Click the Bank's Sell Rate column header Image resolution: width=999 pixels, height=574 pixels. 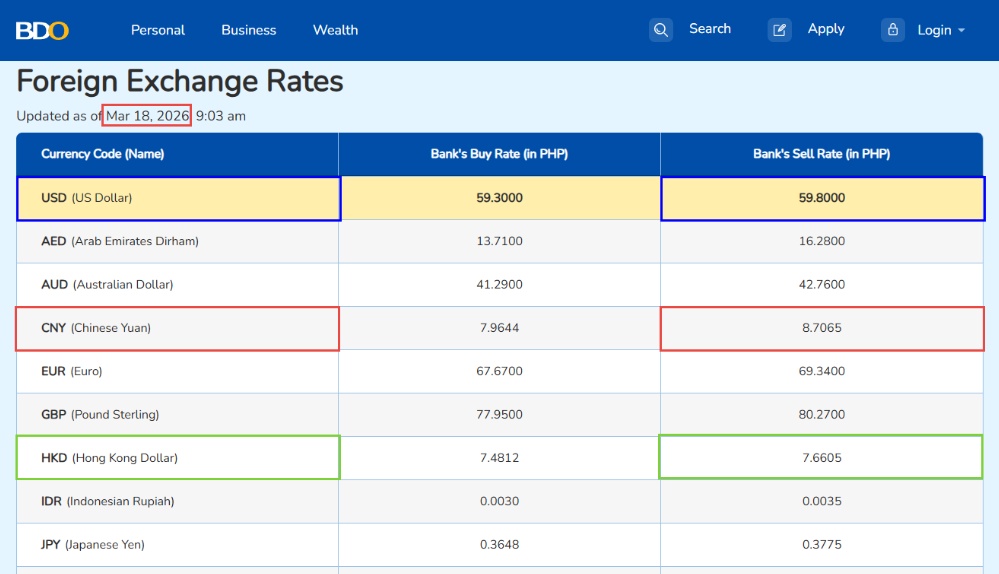[821, 154]
